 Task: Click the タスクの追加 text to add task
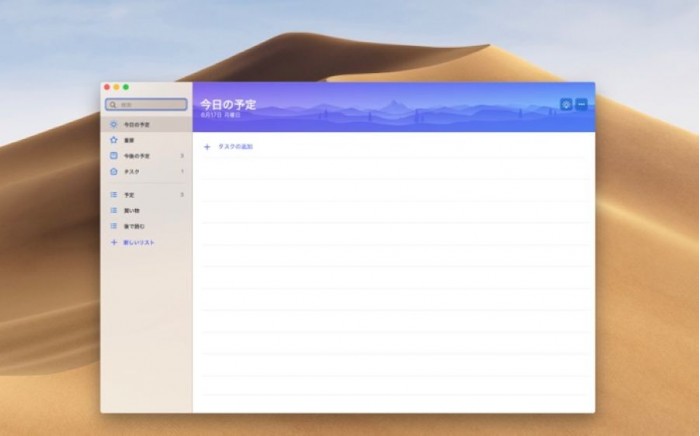[236, 147]
